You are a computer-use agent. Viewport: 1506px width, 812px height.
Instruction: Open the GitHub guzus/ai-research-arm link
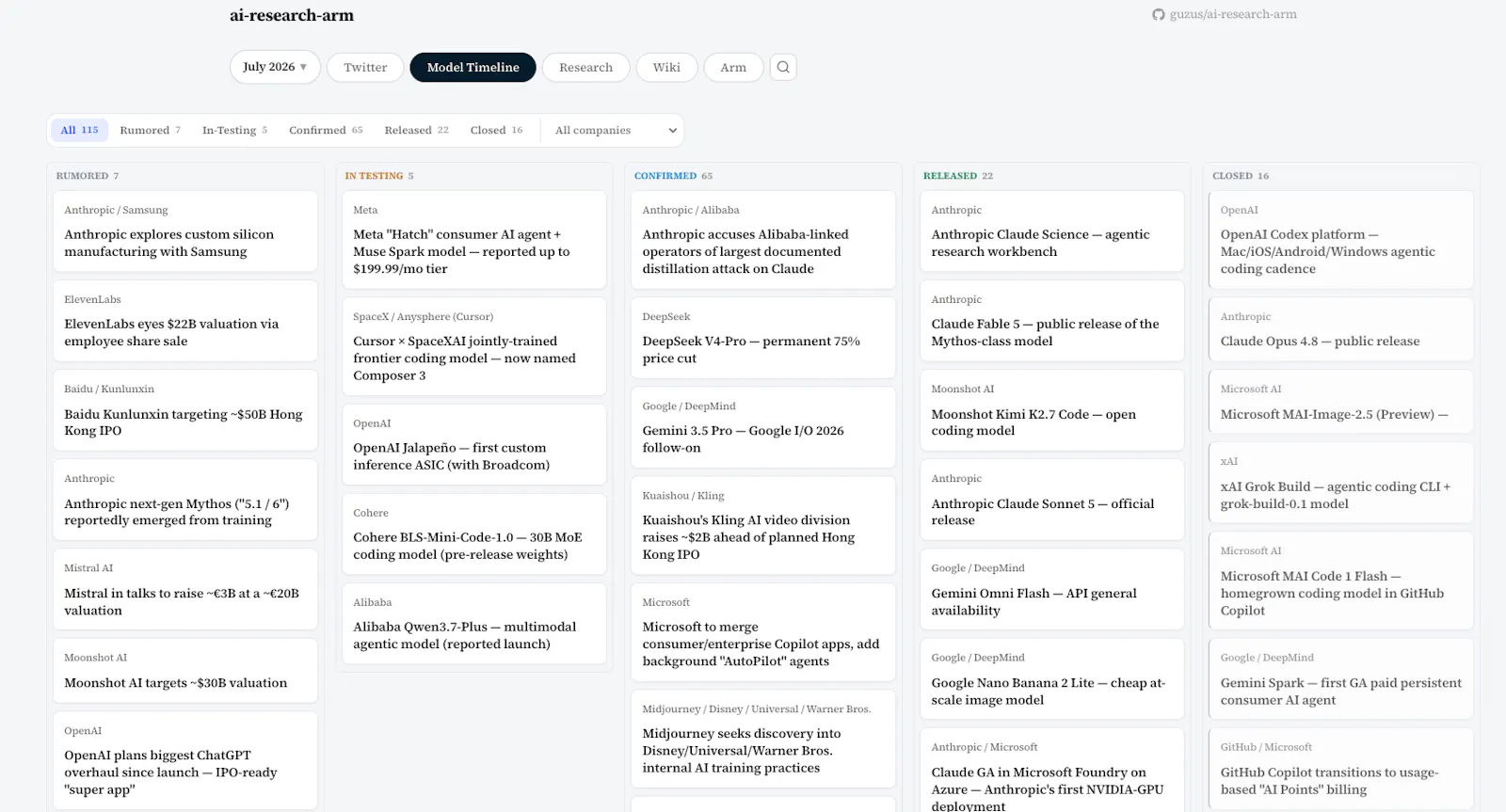(x=1225, y=14)
